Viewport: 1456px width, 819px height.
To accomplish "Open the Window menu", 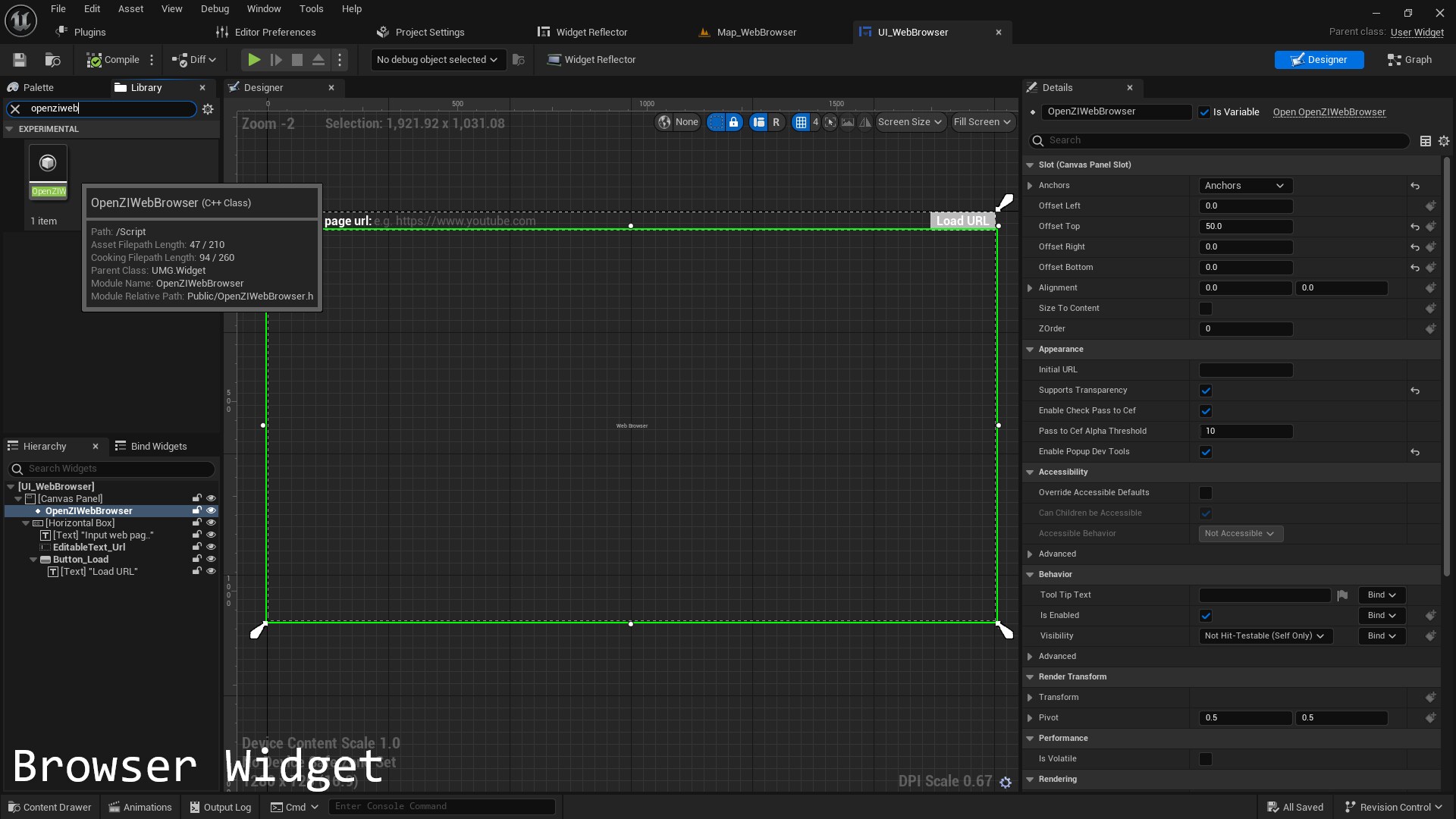I will point(264,8).
